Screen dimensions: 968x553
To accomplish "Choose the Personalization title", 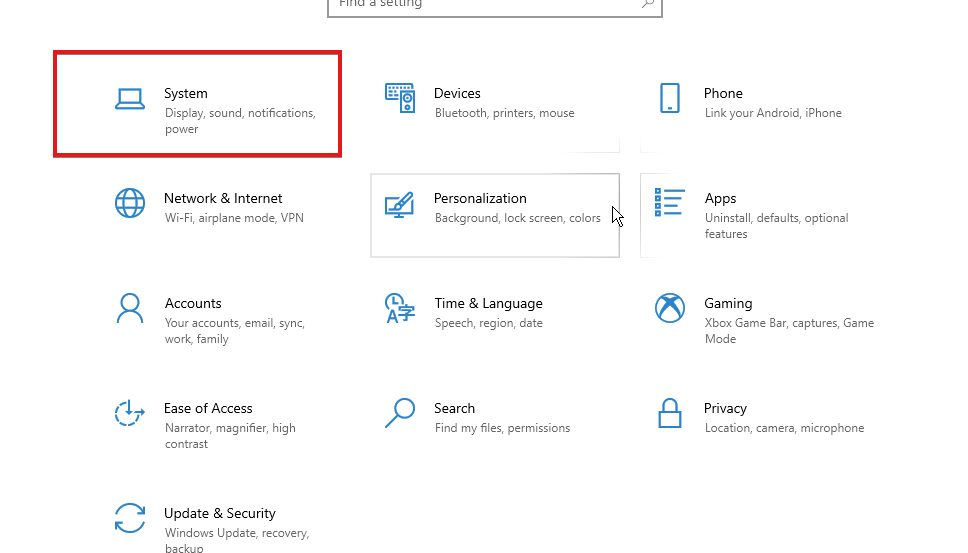I will coord(480,198).
